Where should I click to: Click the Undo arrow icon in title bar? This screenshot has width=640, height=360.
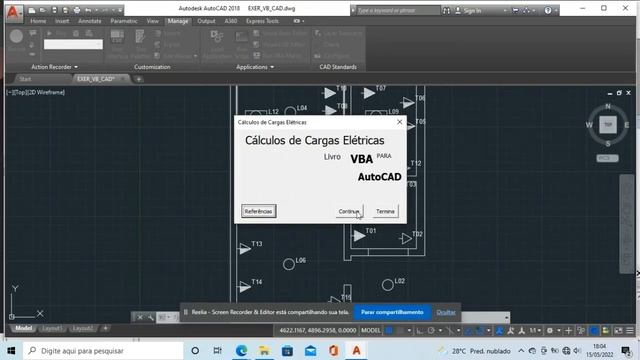88,10
